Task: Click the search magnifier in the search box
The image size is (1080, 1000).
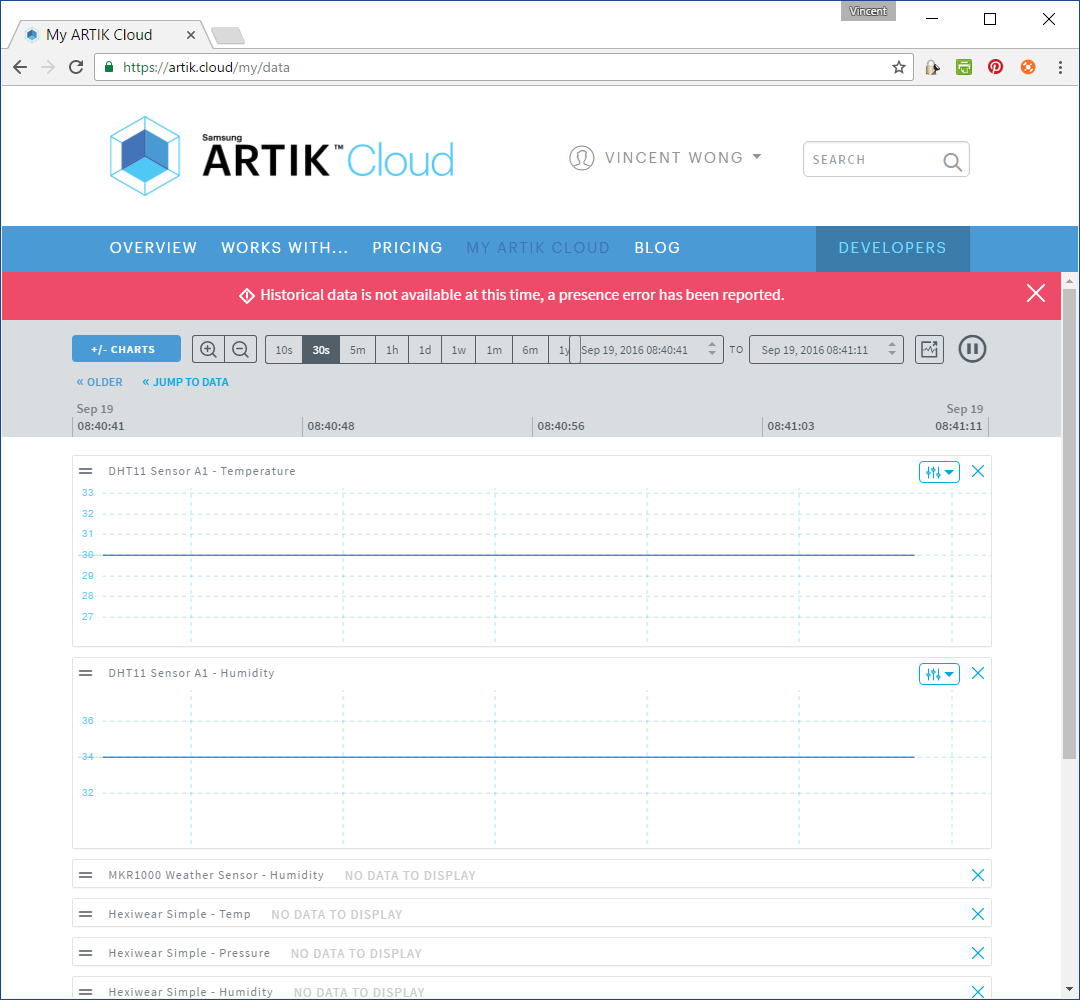Action: pyautogui.click(x=952, y=159)
